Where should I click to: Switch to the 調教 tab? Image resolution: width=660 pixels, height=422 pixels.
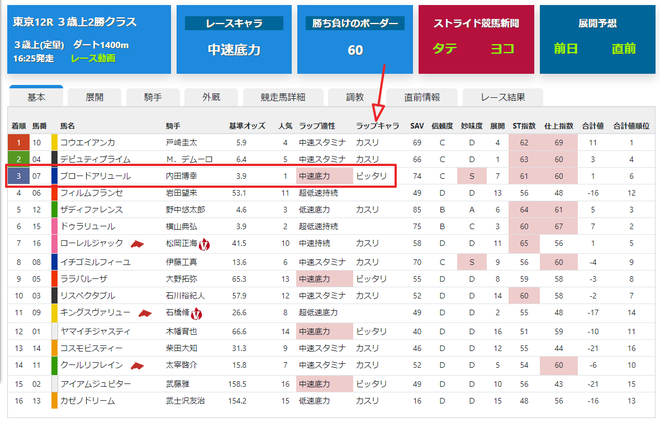click(355, 97)
